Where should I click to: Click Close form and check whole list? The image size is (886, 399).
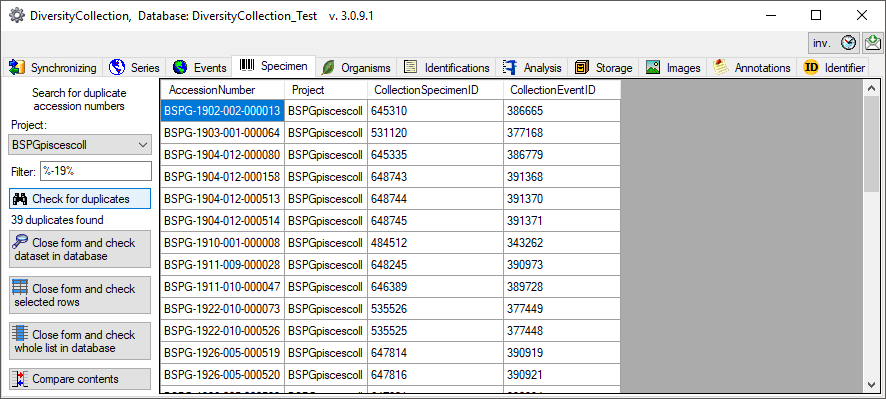[80, 341]
